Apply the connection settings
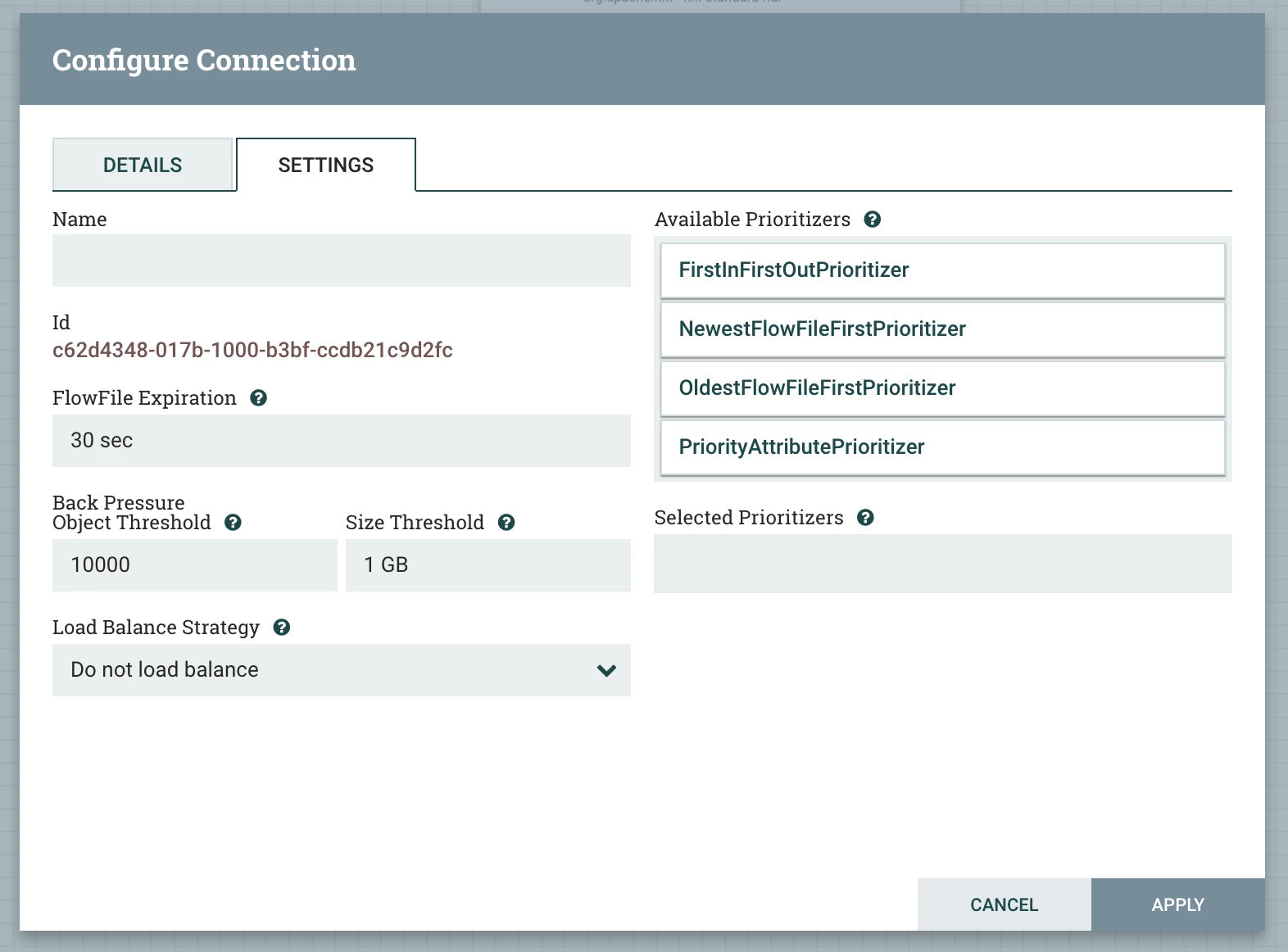The image size is (1288, 952). 1178,904
